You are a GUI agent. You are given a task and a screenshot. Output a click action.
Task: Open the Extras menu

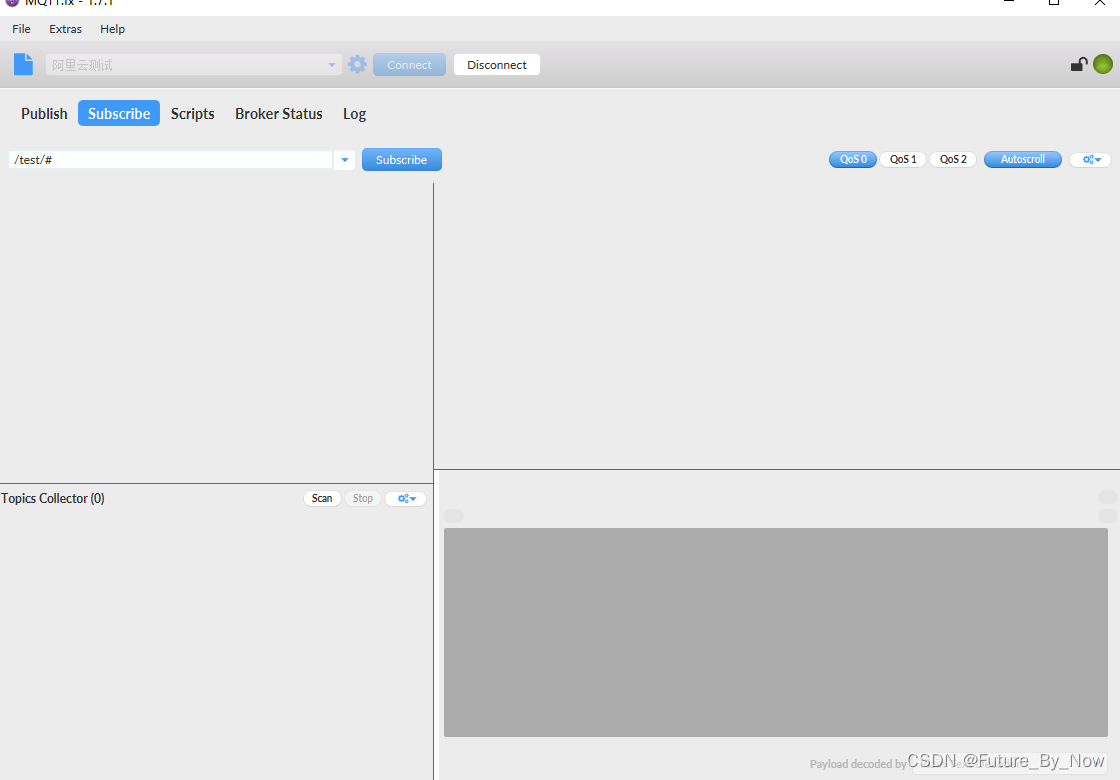[x=66, y=29]
